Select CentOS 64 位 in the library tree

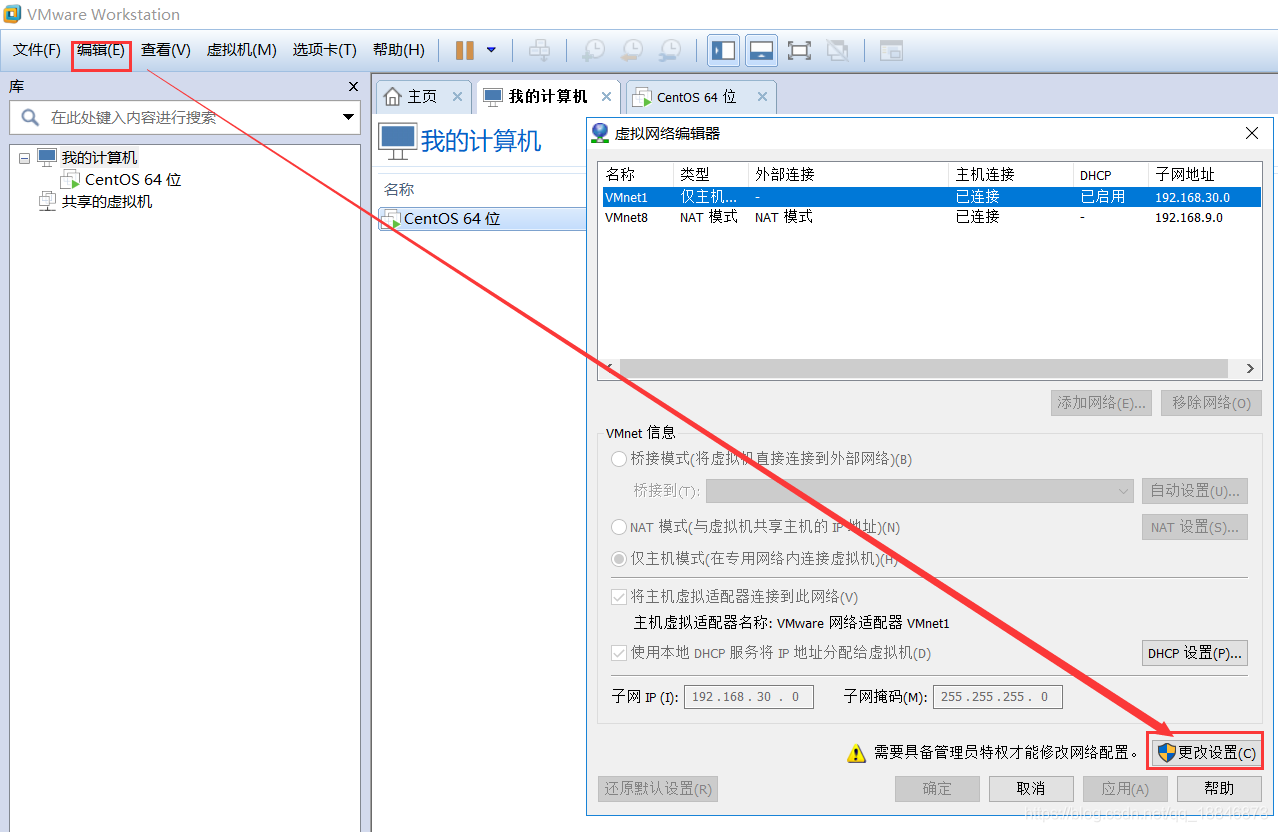(x=133, y=180)
